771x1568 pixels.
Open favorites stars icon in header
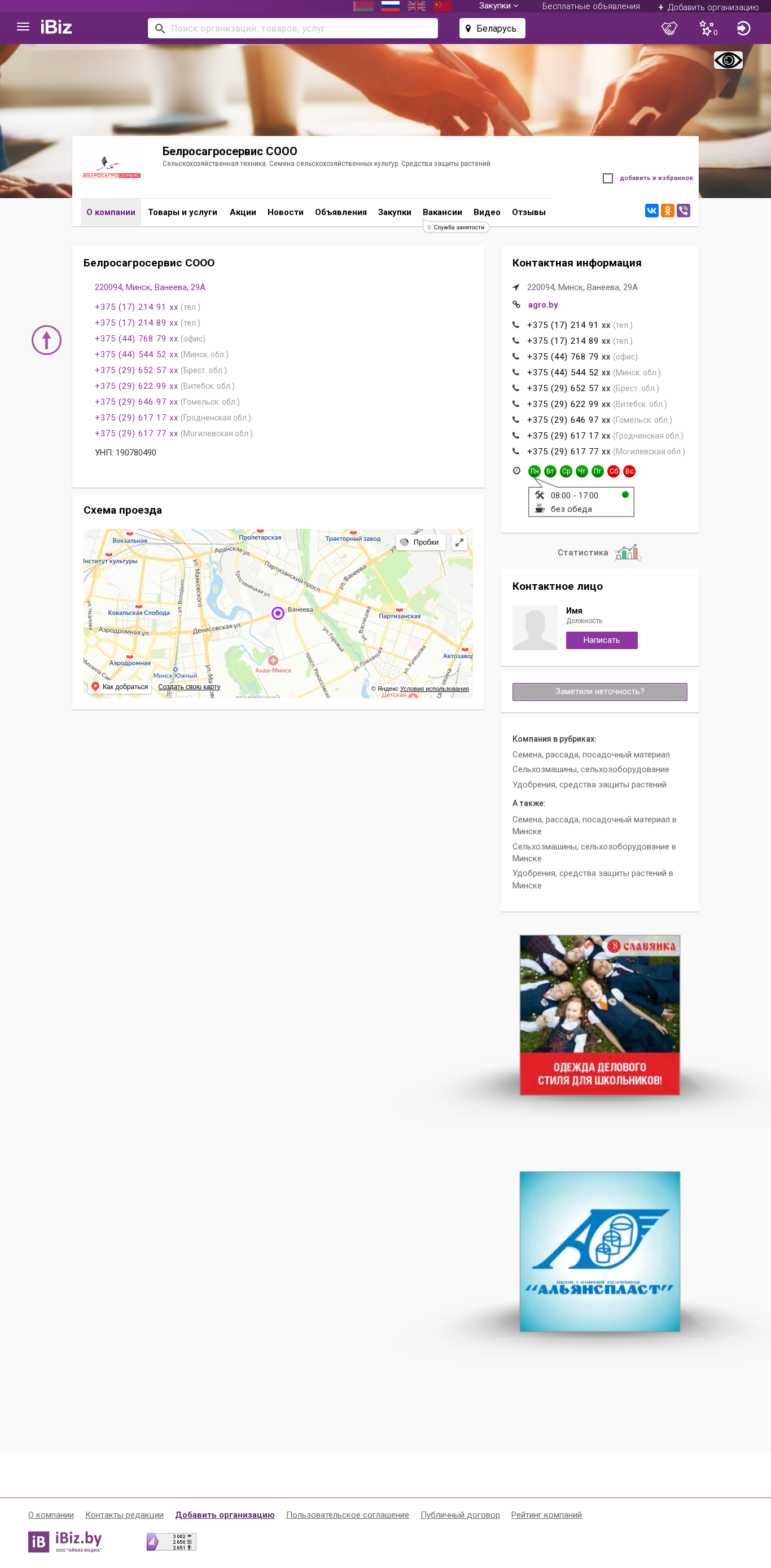(708, 28)
